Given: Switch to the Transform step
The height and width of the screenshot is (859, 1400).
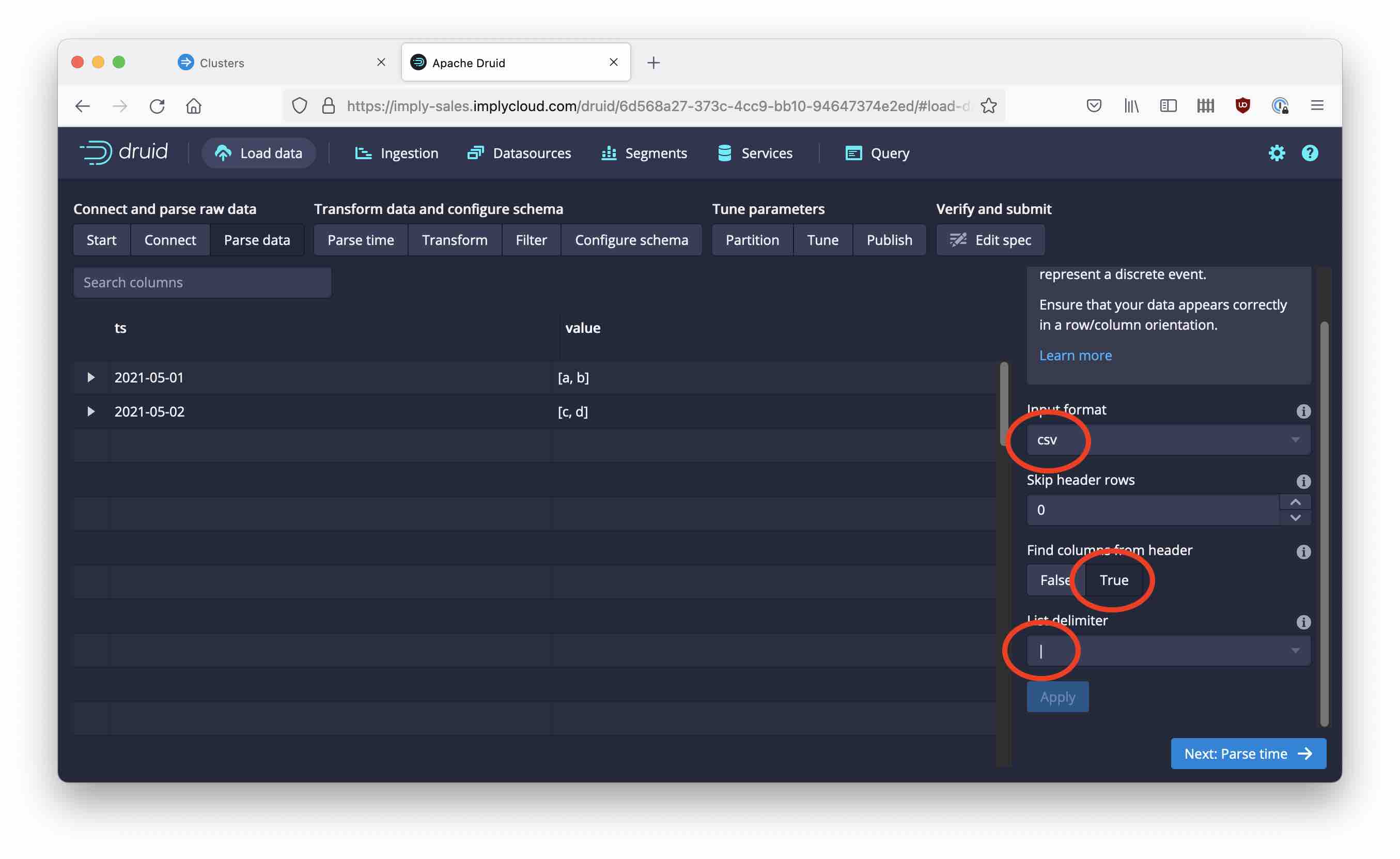Looking at the screenshot, I should click(455, 239).
